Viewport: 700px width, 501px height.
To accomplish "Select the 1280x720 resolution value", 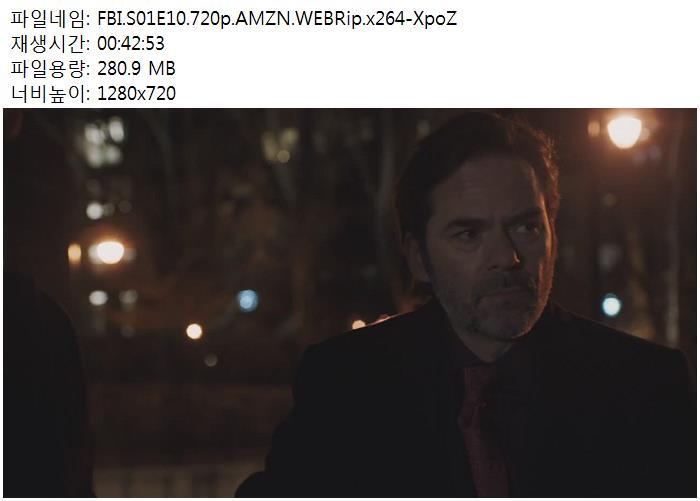I will [137, 94].
